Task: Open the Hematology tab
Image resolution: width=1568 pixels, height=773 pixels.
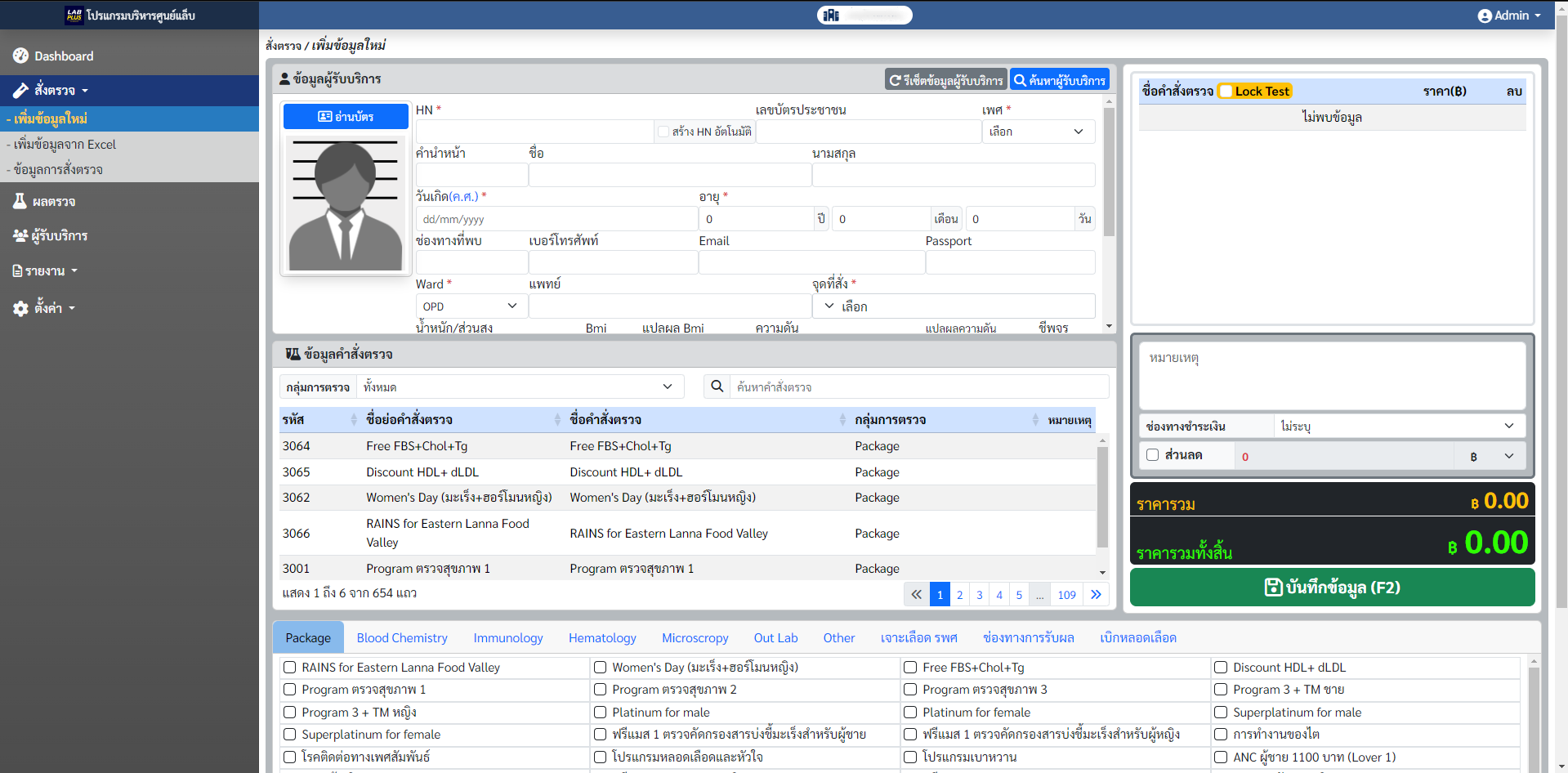Action: tap(602, 637)
